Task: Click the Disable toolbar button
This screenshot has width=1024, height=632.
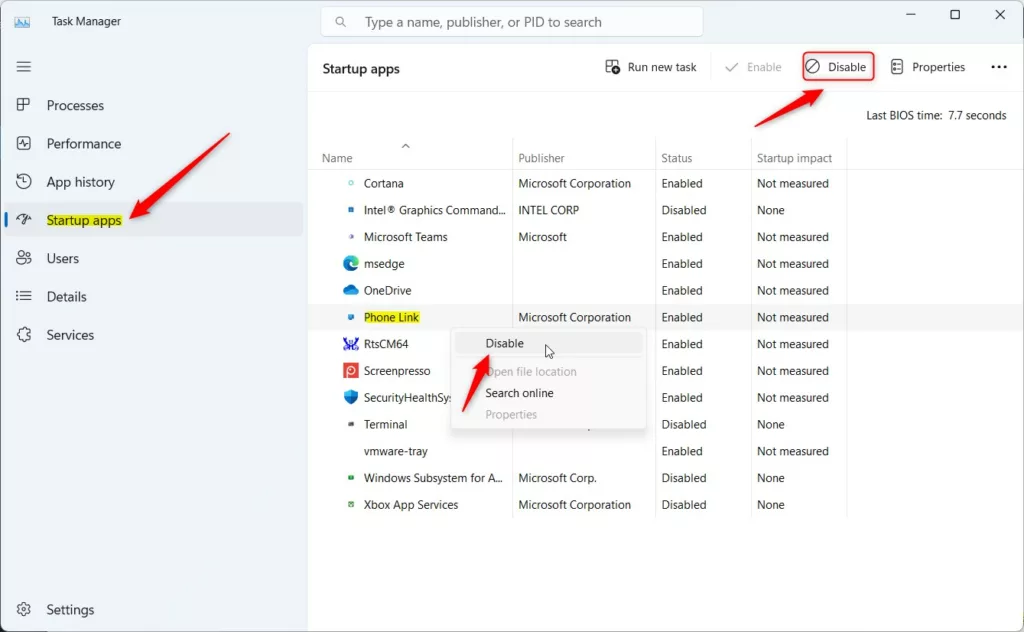Action: click(x=838, y=67)
